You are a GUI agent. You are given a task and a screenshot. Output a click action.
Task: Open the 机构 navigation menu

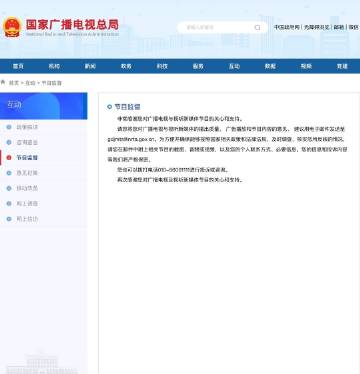click(54, 66)
